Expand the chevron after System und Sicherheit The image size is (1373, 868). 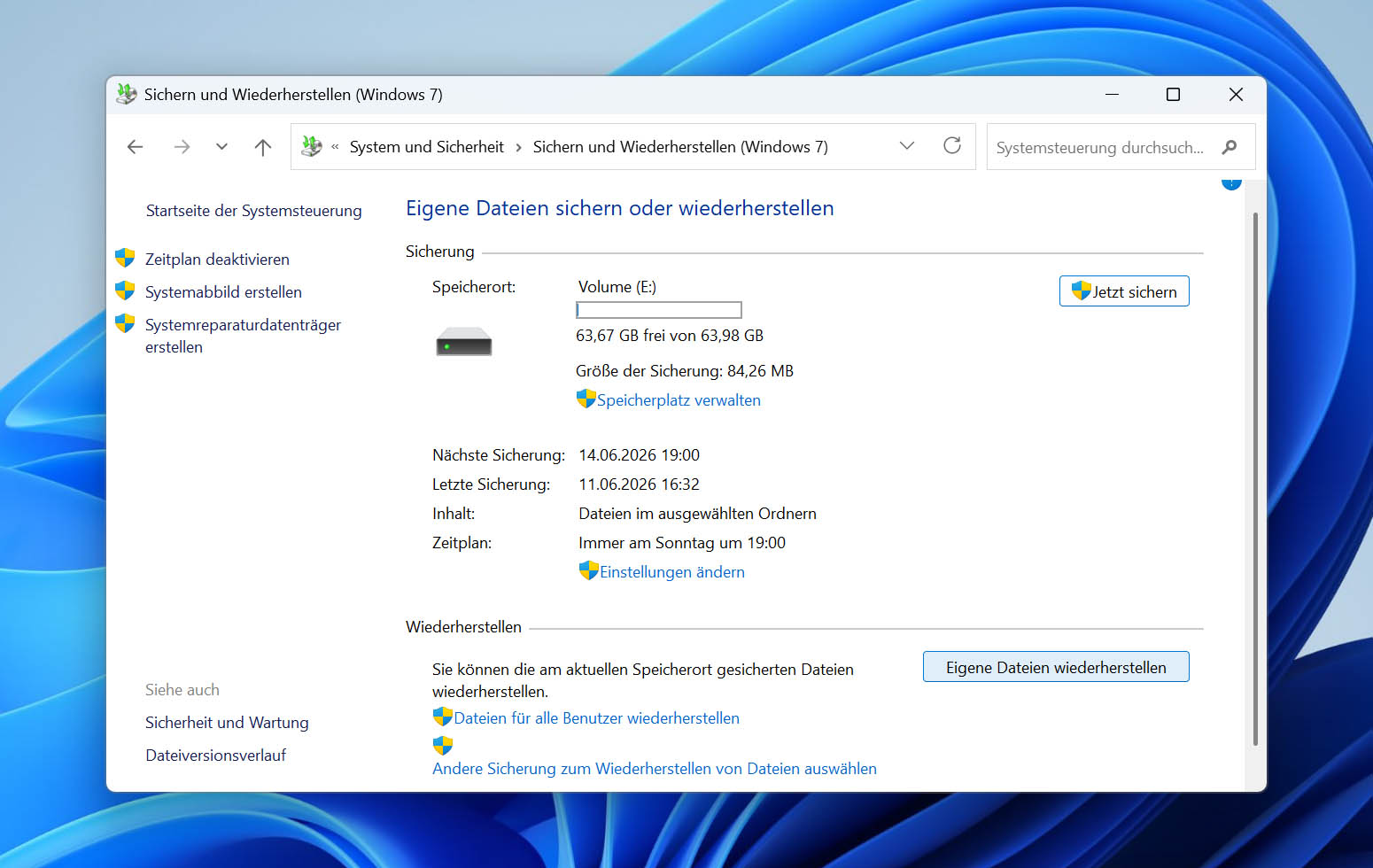pyautogui.click(x=518, y=147)
